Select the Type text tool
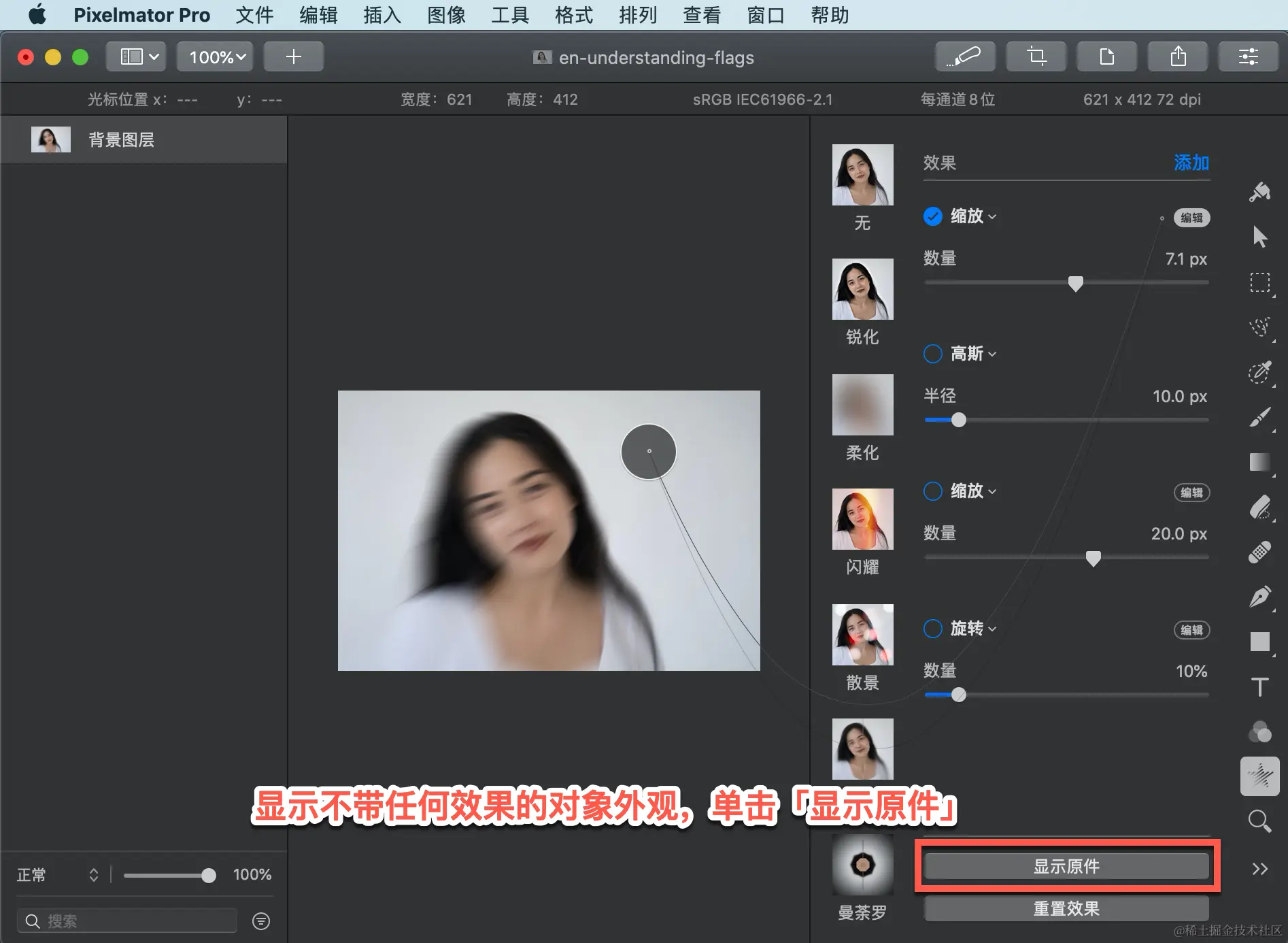This screenshot has width=1288, height=943. coord(1259,686)
